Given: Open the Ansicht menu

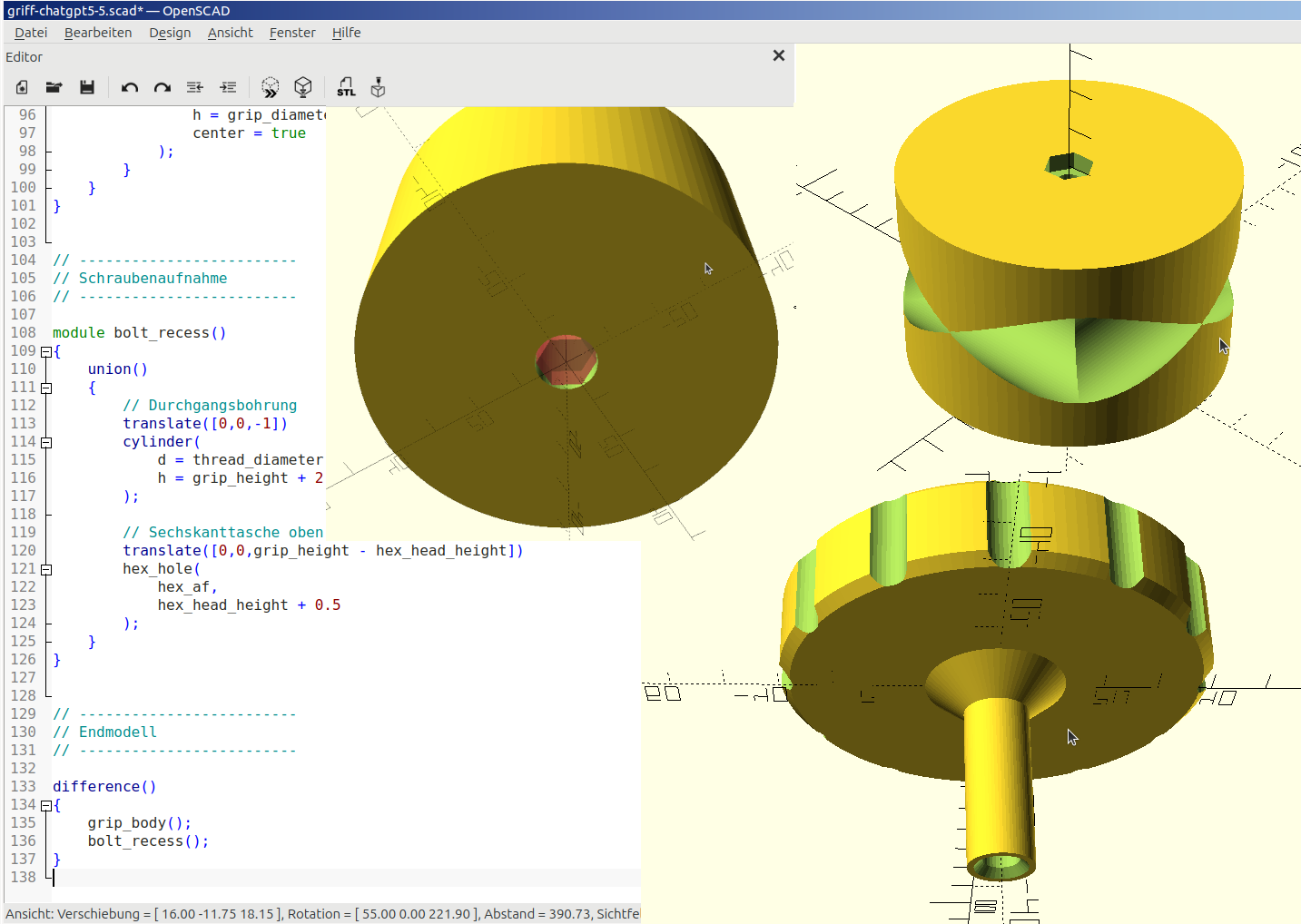Looking at the screenshot, I should (231, 33).
